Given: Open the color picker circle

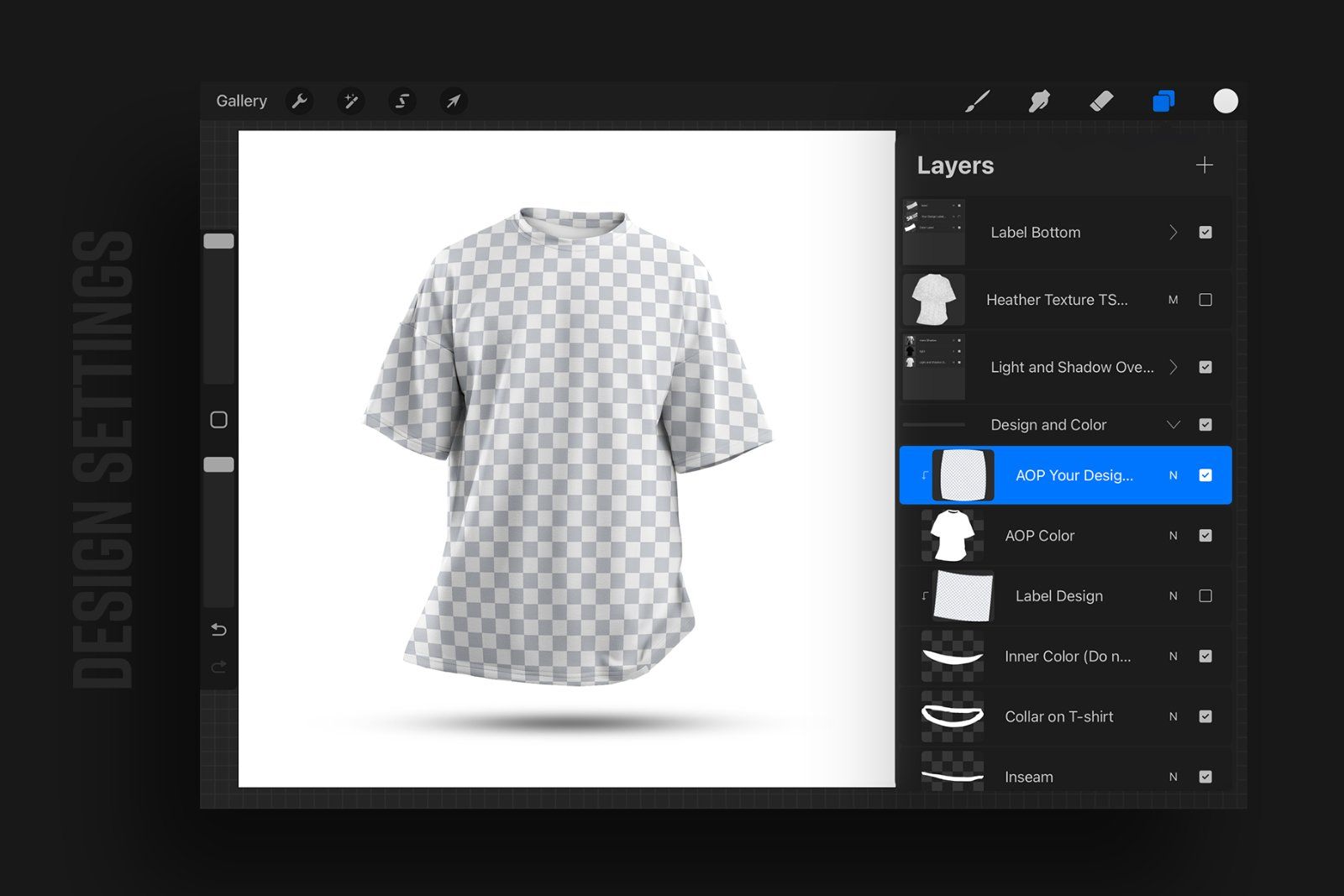Looking at the screenshot, I should [1225, 101].
